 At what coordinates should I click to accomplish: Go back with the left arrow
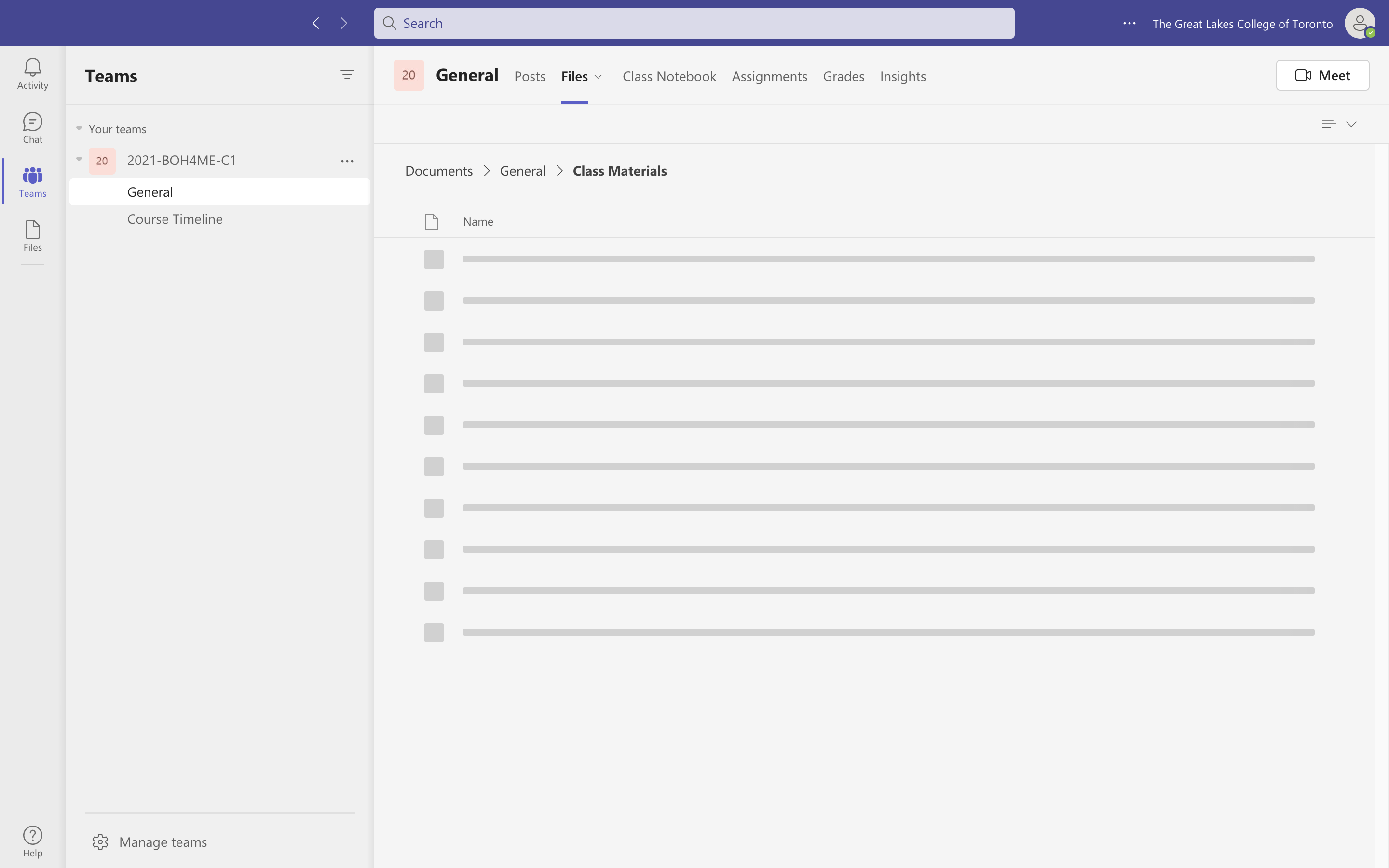click(x=316, y=23)
